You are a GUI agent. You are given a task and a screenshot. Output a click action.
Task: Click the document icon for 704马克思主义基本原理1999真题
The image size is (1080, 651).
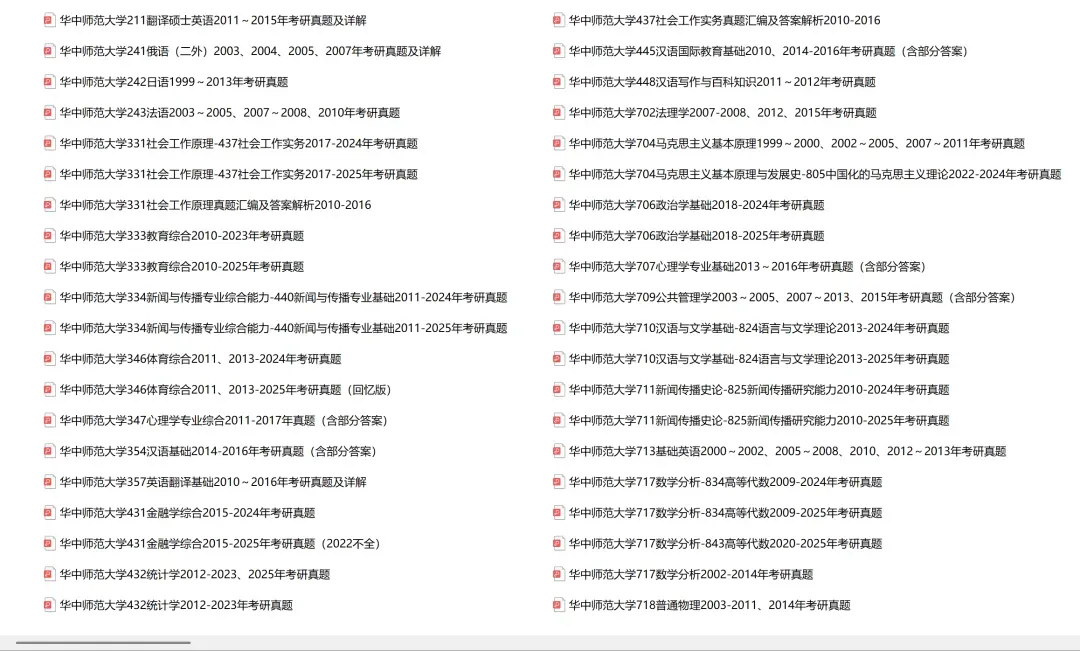[x=556, y=143]
